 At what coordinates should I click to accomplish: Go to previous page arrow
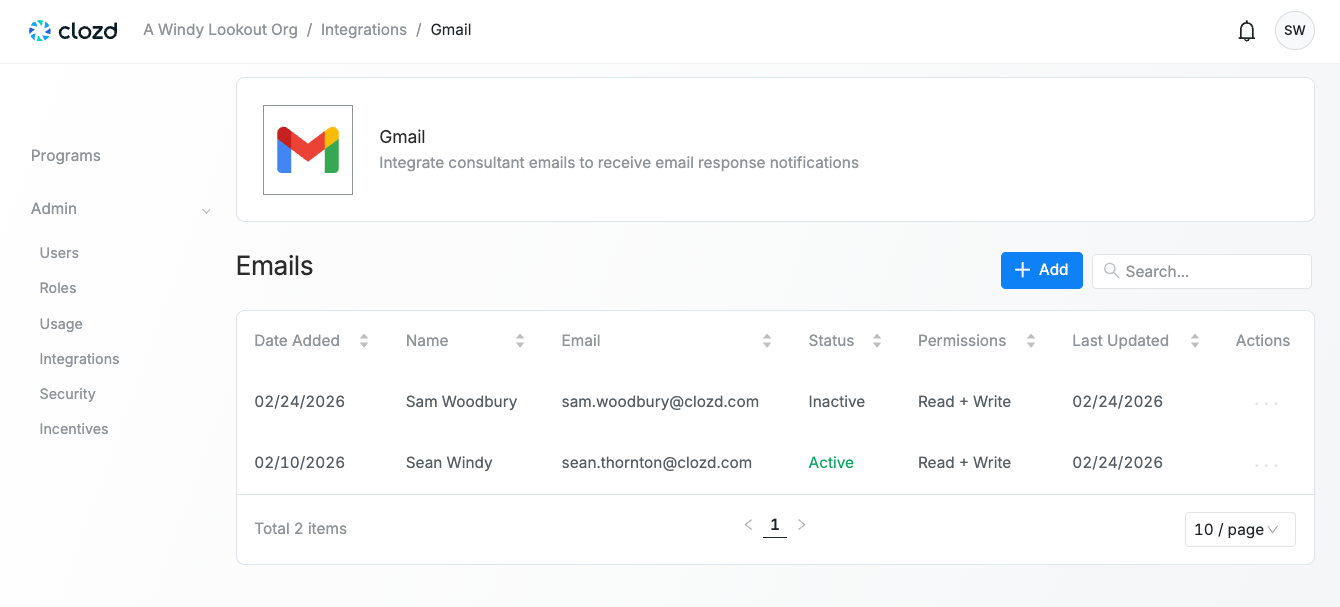(x=748, y=525)
